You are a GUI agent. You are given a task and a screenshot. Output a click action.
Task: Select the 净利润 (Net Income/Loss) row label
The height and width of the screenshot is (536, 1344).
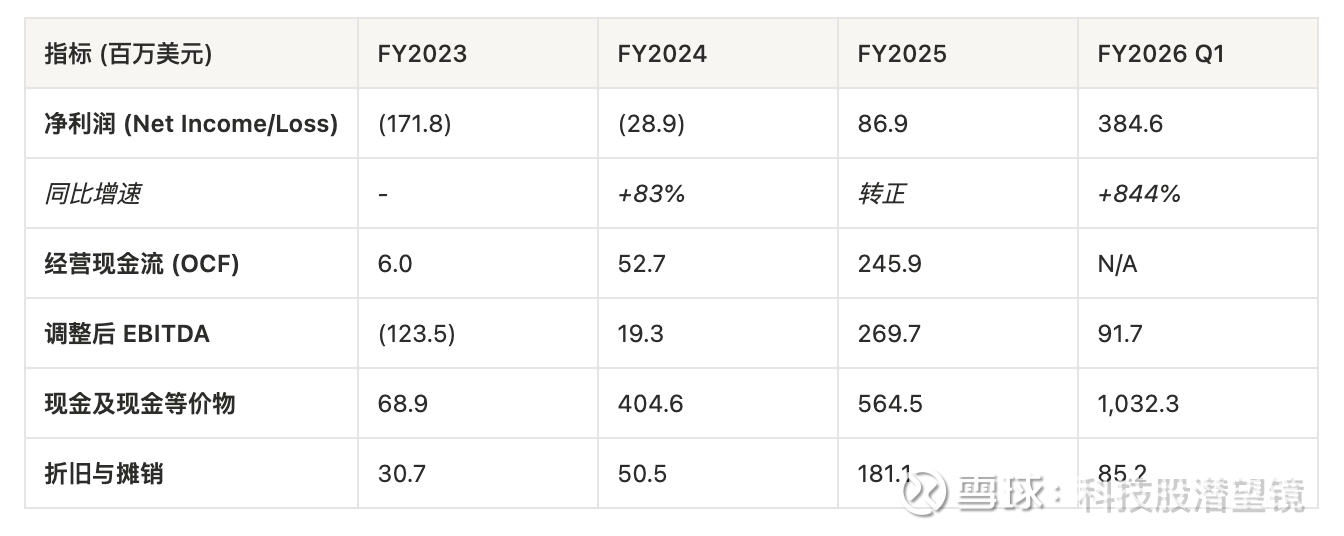click(x=191, y=124)
